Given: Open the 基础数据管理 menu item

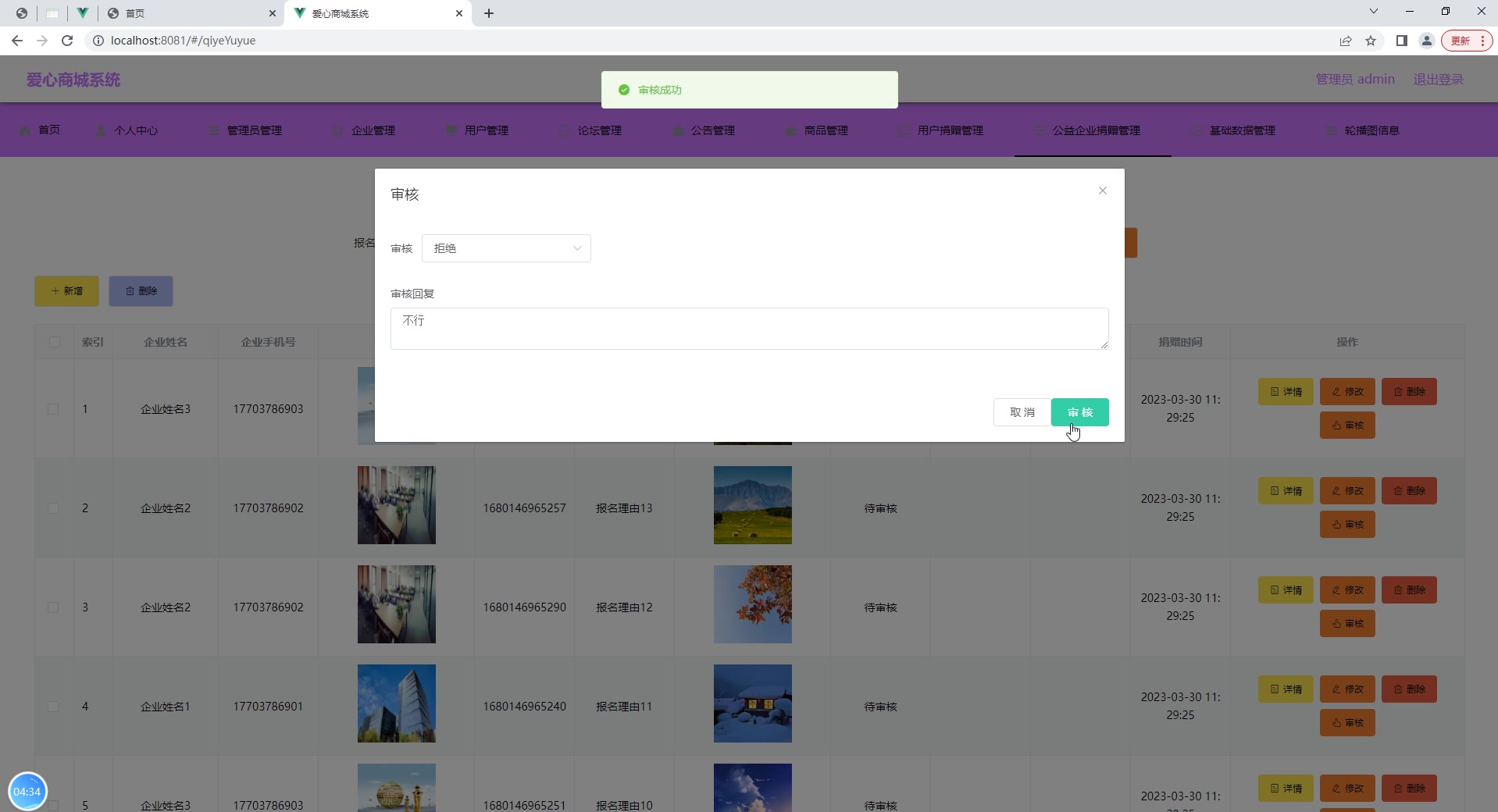Looking at the screenshot, I should coord(1233,130).
